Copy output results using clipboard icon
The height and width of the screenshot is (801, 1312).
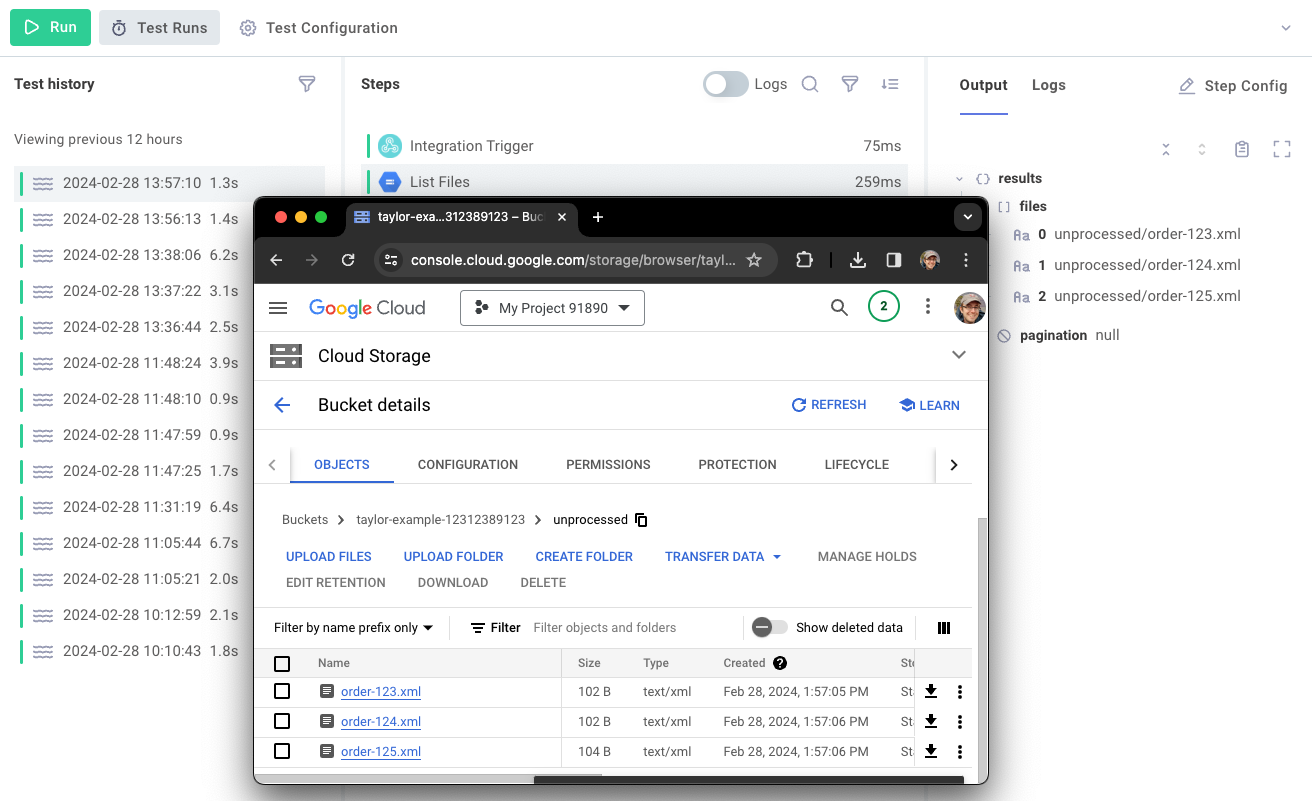coord(1242,148)
